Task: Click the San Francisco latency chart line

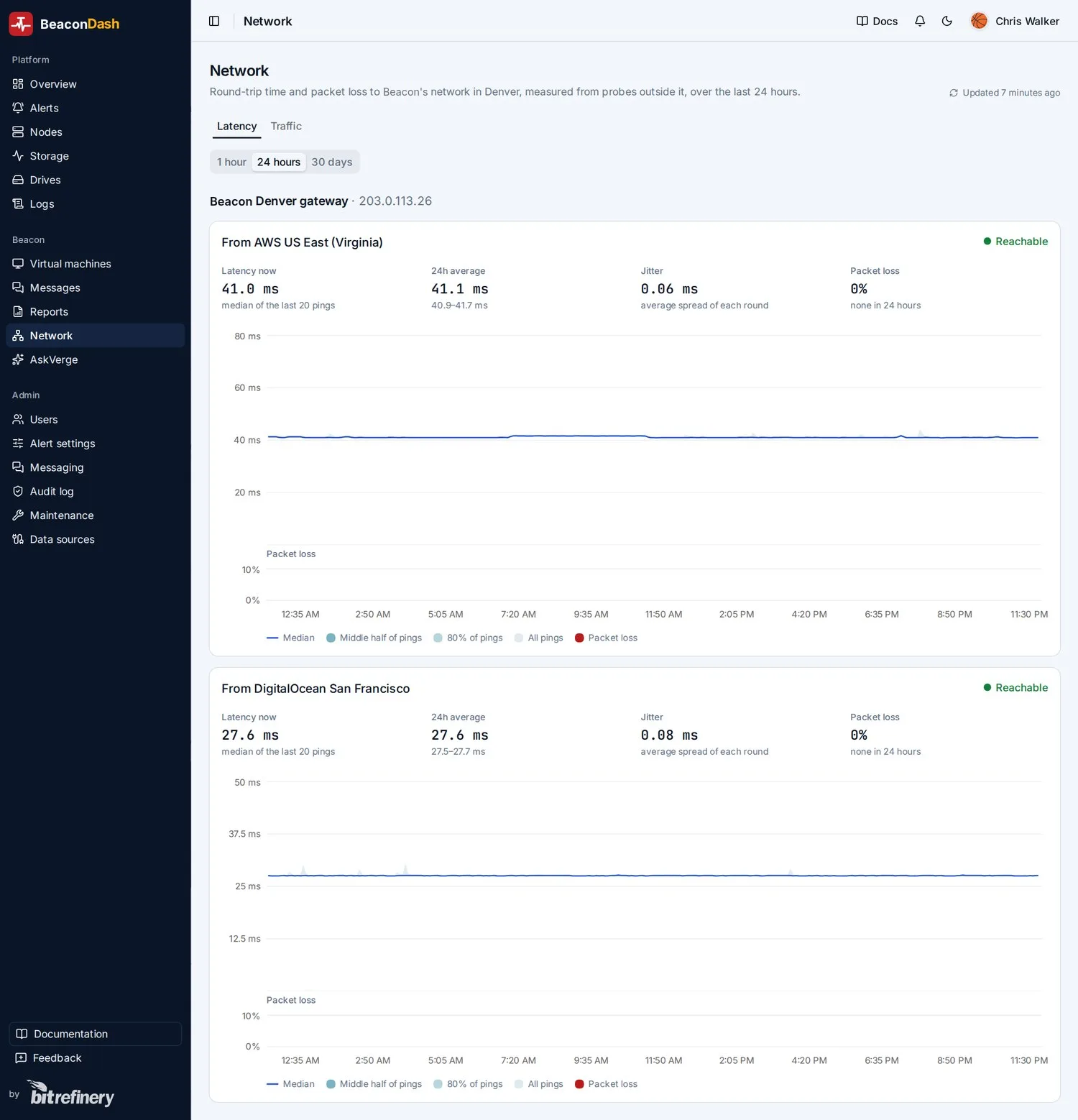Action: 653,875
